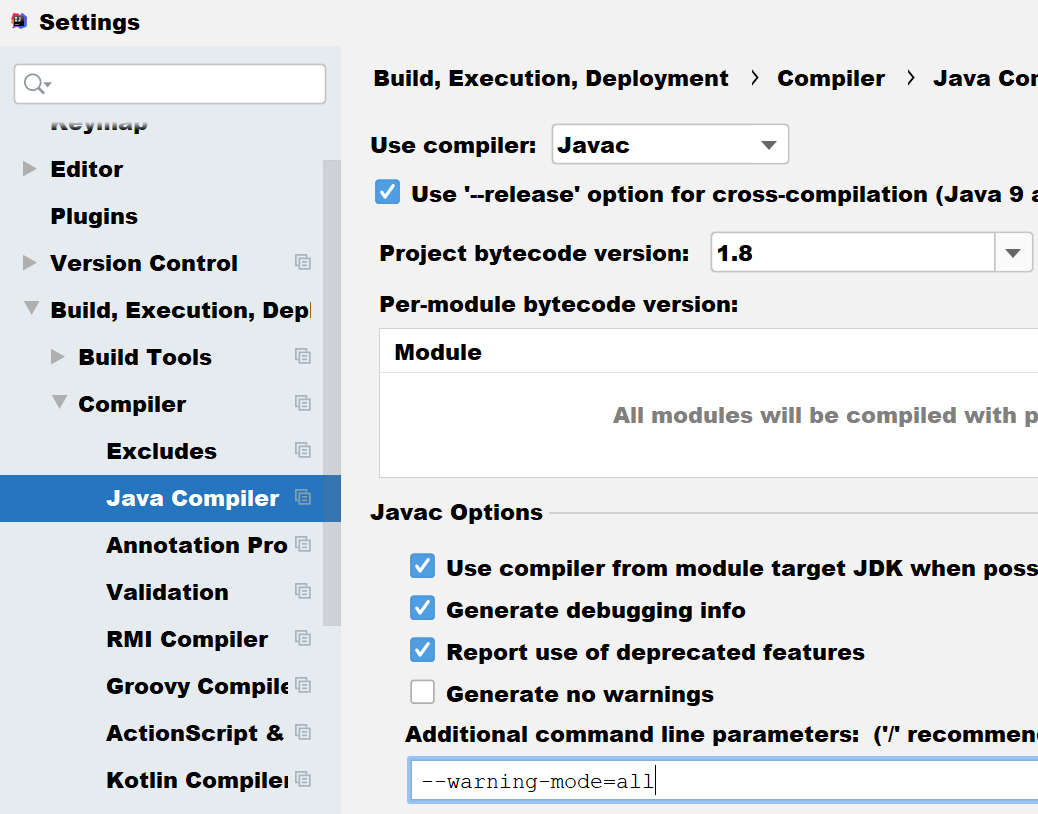Click the Module column header

[x=438, y=352]
